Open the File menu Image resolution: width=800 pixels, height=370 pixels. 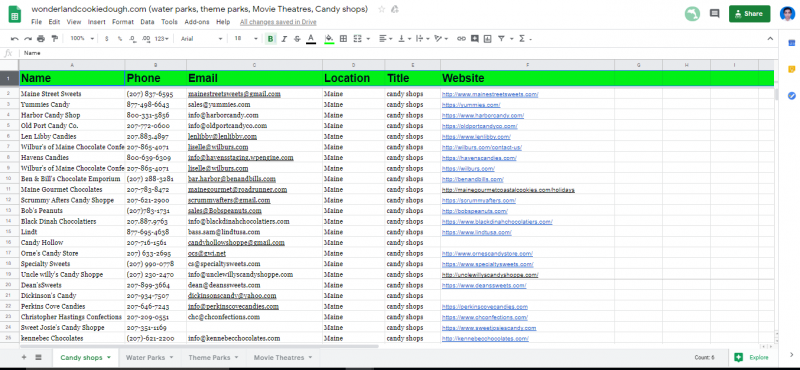36,22
